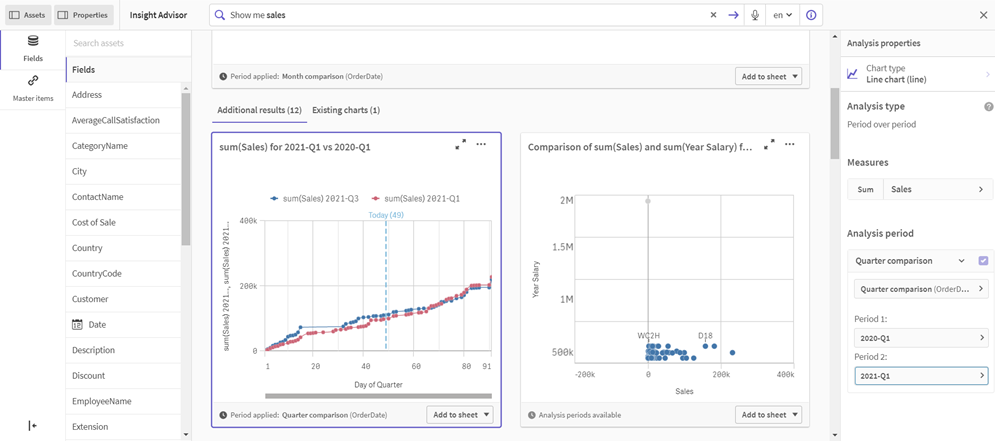Viewport: 995px width, 441px height.
Task: Open the info icon next to language
Action: click(x=811, y=15)
